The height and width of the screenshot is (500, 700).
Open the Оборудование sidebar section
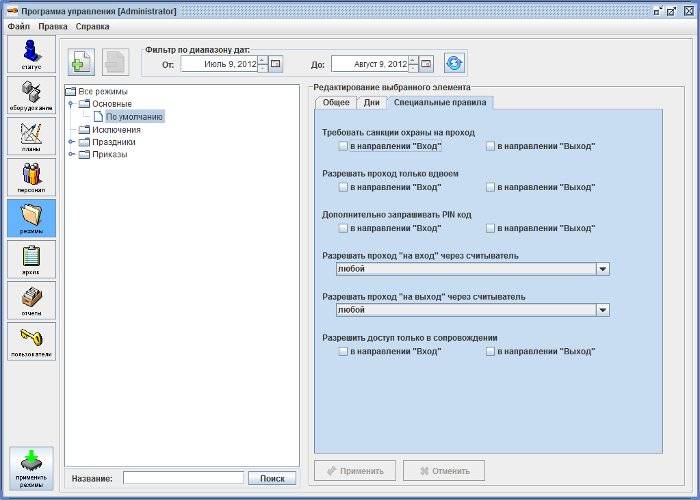(x=31, y=96)
